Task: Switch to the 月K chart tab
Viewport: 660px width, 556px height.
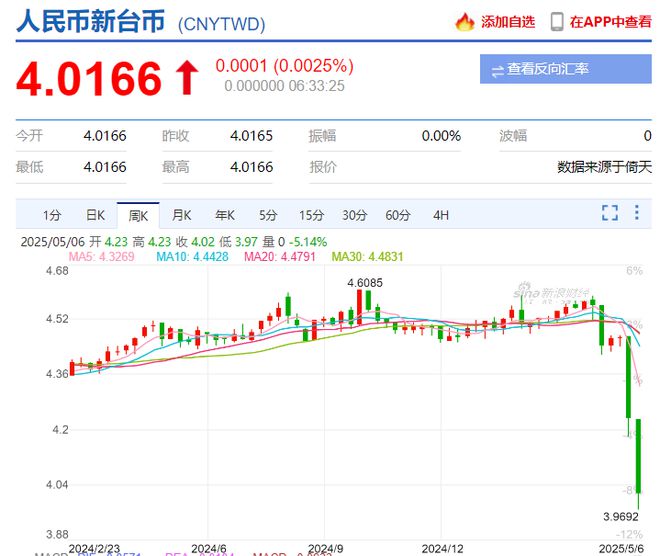Action: (181, 215)
